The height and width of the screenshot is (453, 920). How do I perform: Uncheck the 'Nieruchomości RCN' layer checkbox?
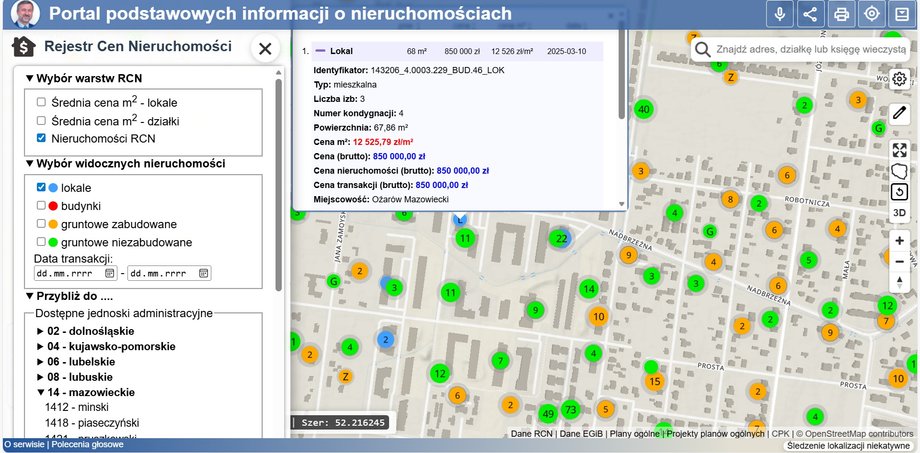(x=41, y=138)
